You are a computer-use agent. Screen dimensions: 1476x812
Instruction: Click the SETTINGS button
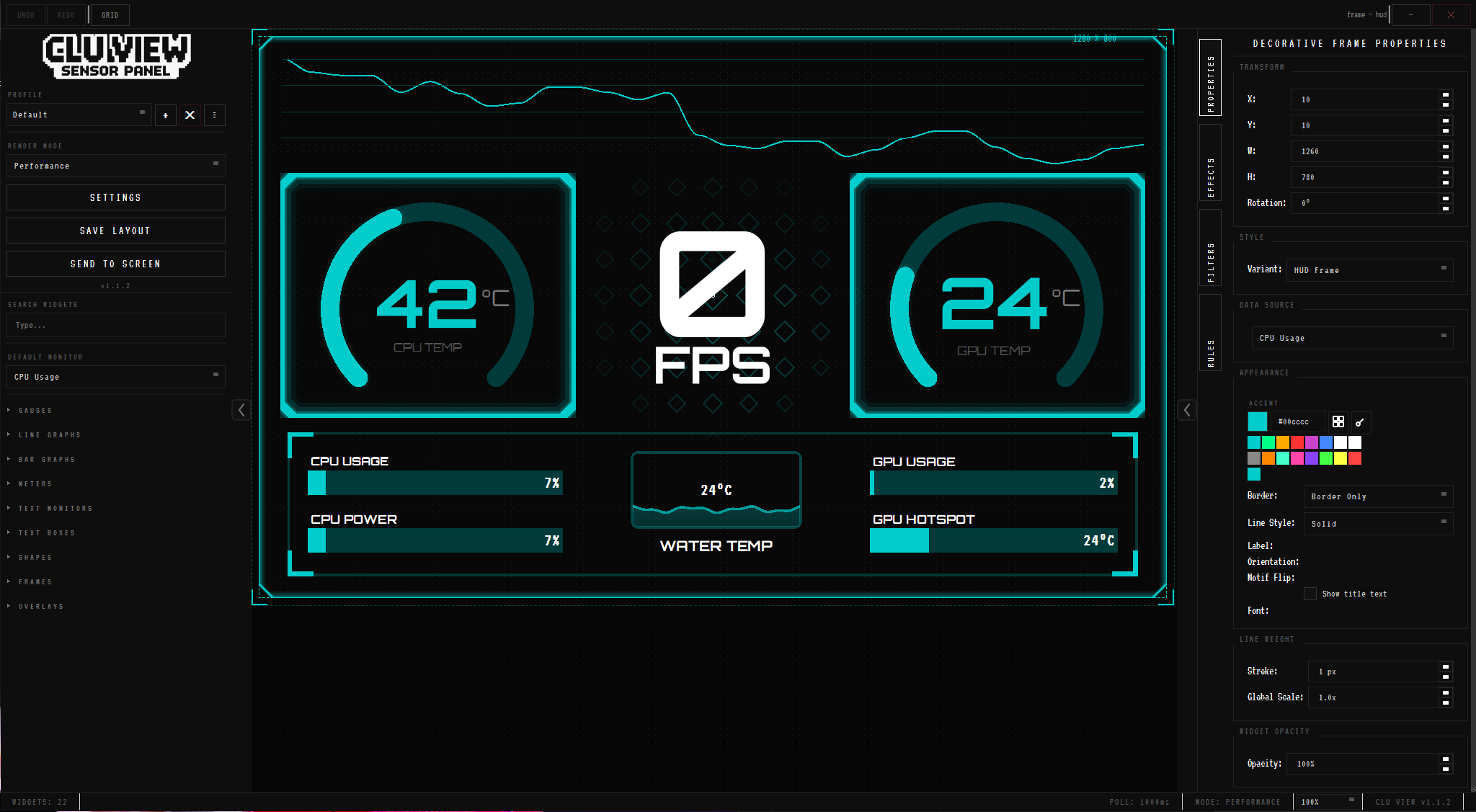116,197
